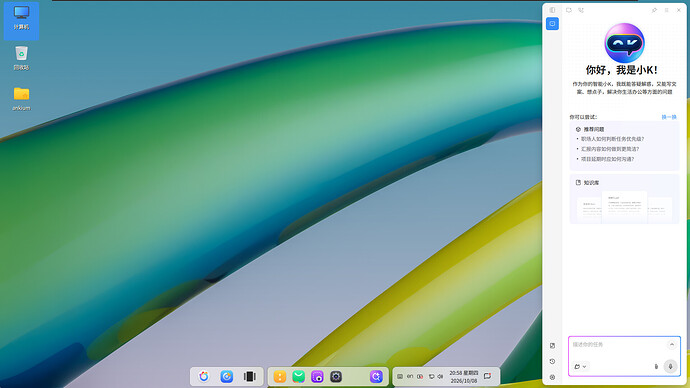
Task: Click the 换一换 refresh suggestions link
Action: [x=669, y=117]
